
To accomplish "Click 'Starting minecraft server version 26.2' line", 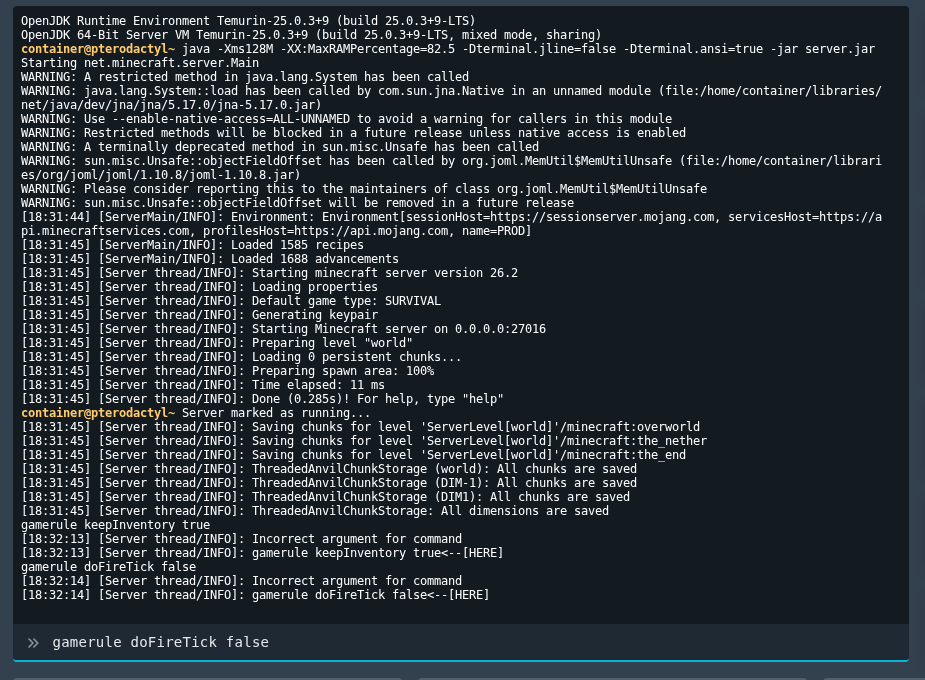I will (x=270, y=273).
